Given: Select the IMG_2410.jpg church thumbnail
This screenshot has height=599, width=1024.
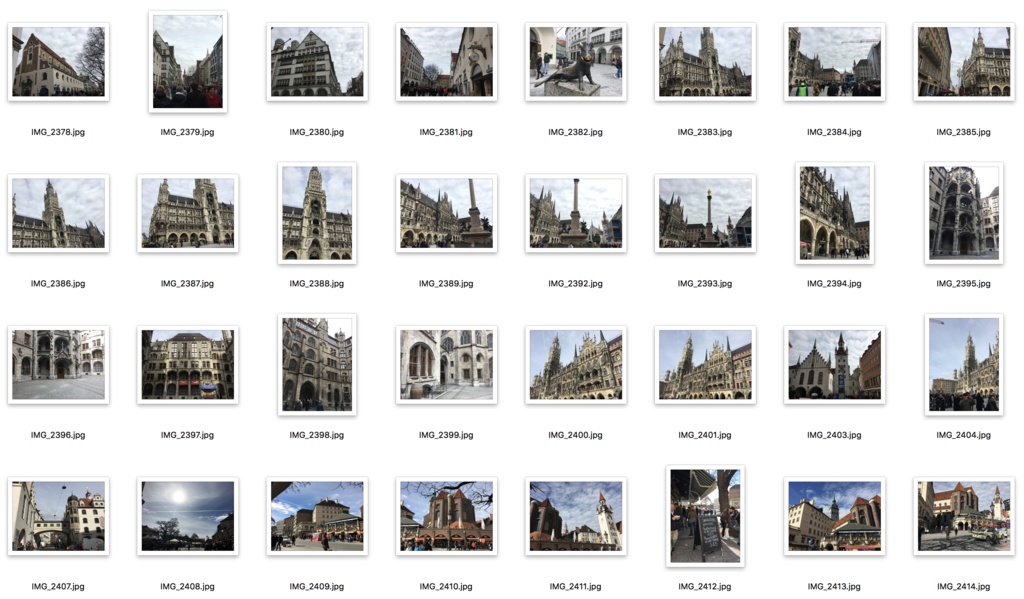Looking at the screenshot, I should point(446,517).
